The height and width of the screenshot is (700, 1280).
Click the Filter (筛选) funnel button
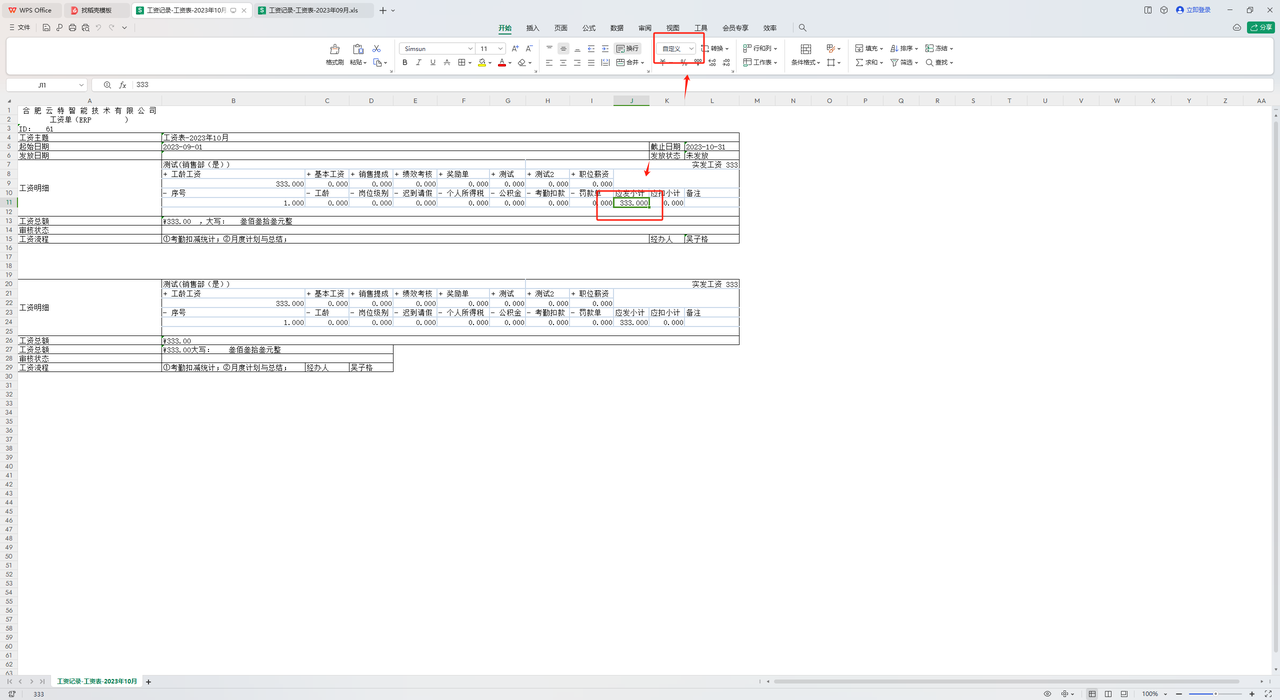tap(903, 63)
